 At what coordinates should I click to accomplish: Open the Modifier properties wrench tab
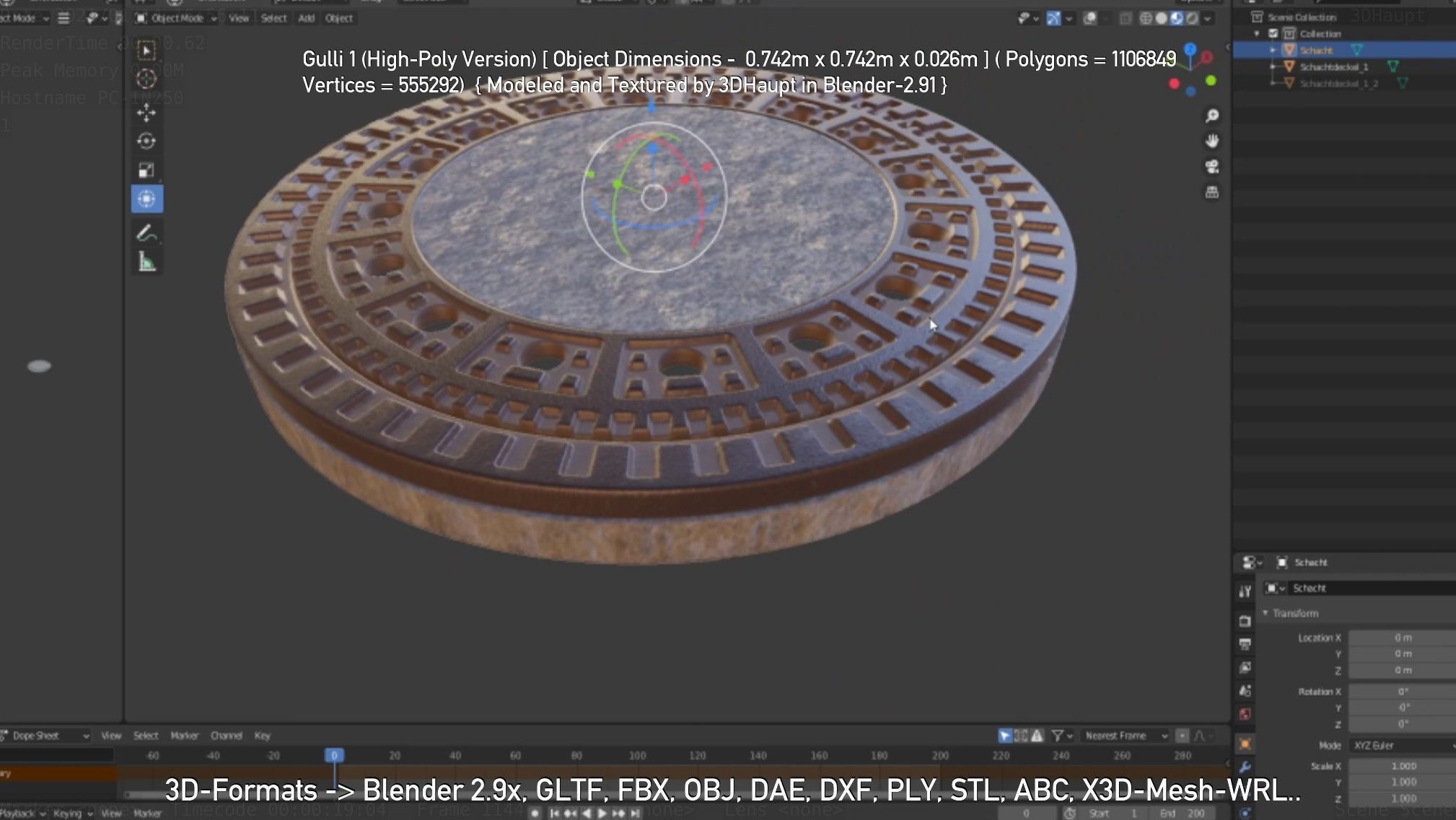[x=1245, y=767]
